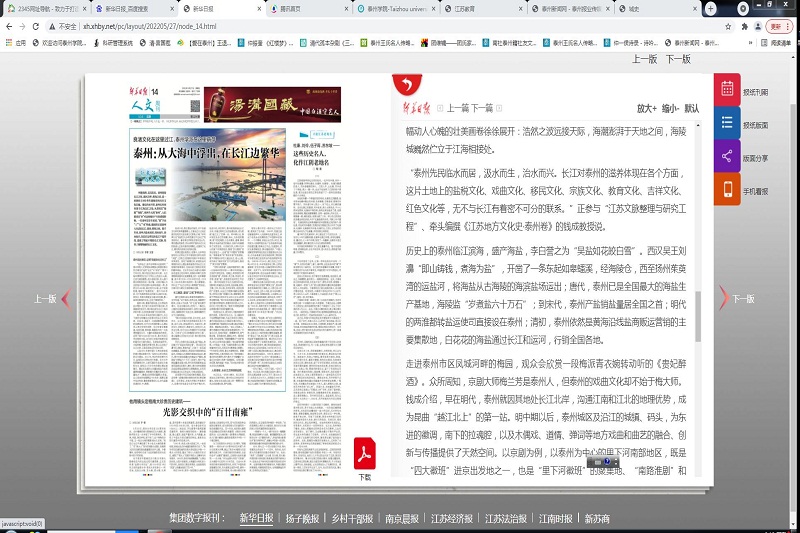Click browser reload button
This screenshot has width=800, height=533.
[37, 27]
